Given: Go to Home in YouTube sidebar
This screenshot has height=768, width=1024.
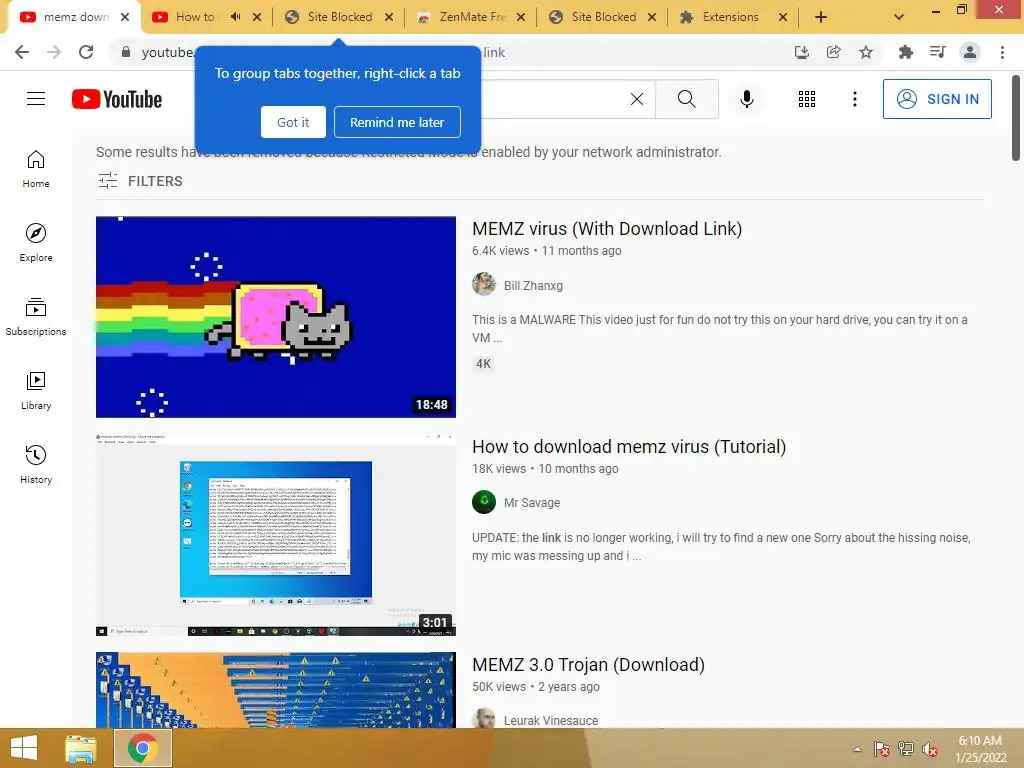Looking at the screenshot, I should tap(36, 169).
